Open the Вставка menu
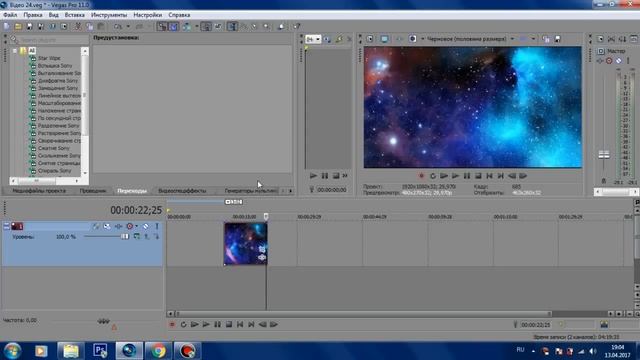The image size is (640, 360). tap(75, 15)
